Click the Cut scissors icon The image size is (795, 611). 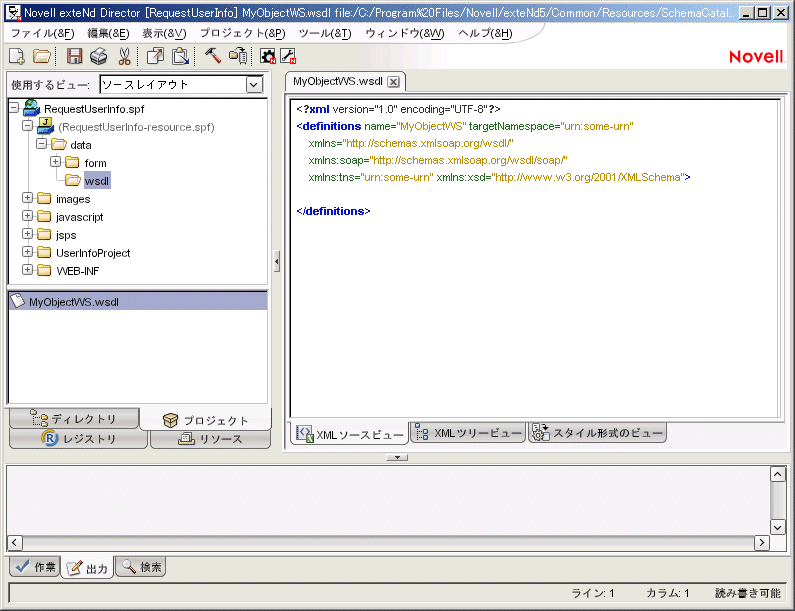(124, 56)
